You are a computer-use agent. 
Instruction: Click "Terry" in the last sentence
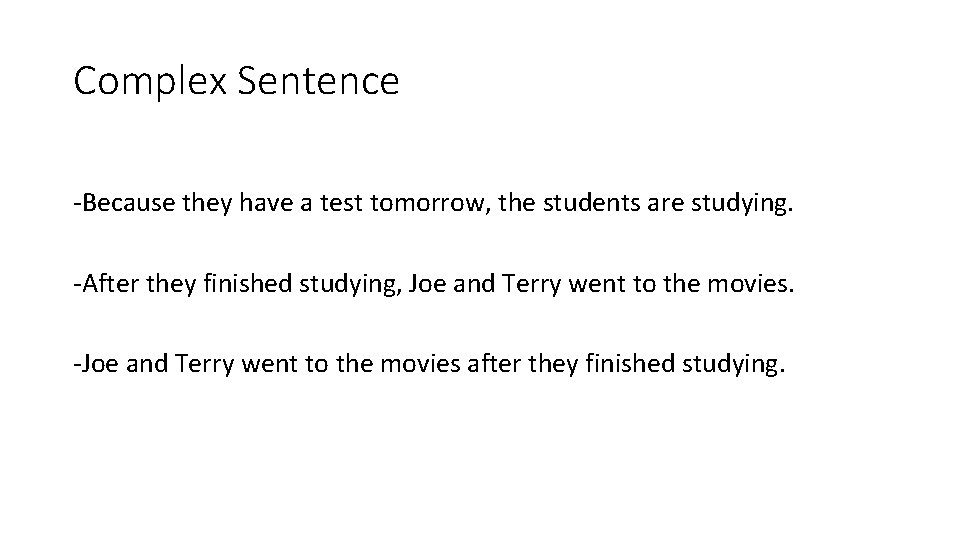pyautogui.click(x=204, y=365)
